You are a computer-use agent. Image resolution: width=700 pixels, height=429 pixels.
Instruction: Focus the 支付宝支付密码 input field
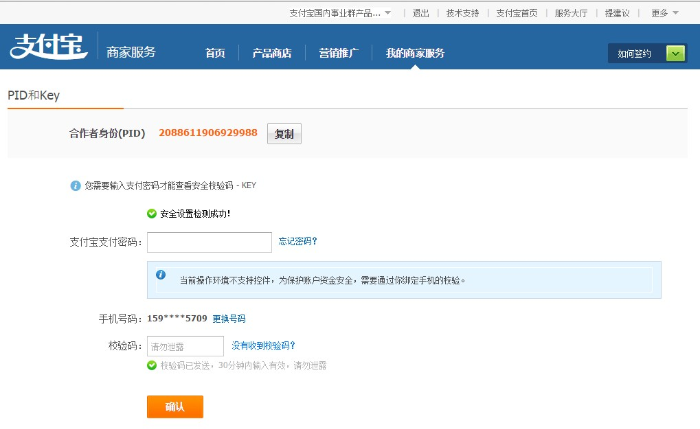[x=209, y=242]
